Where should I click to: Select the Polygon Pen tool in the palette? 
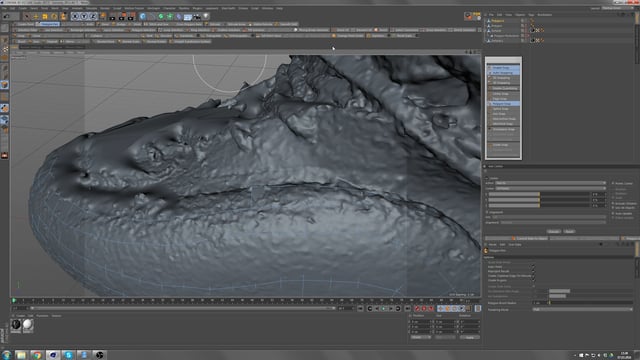pos(49,24)
